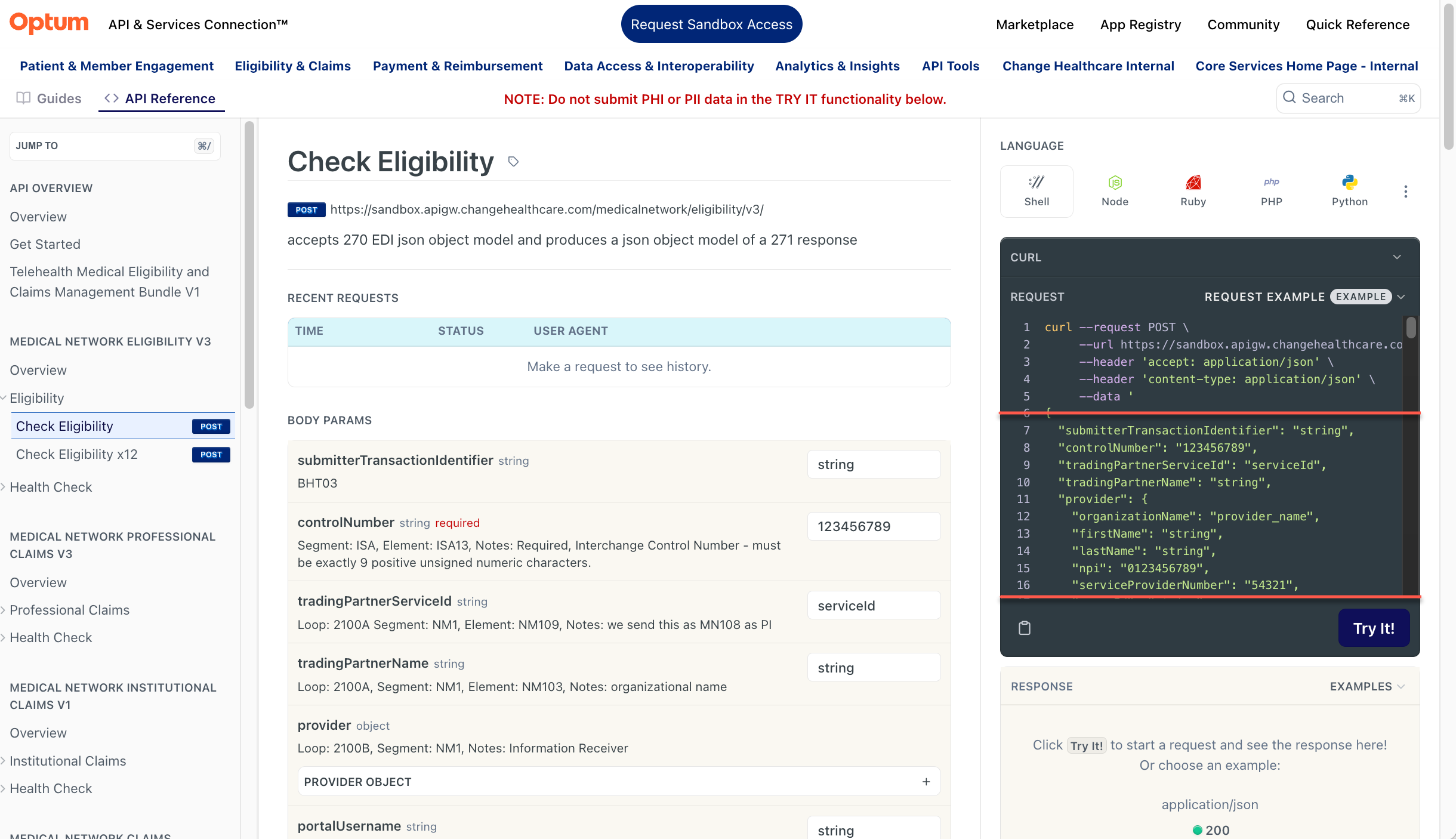
Task: Open Check Eligibility x12 endpoint
Action: point(122,454)
